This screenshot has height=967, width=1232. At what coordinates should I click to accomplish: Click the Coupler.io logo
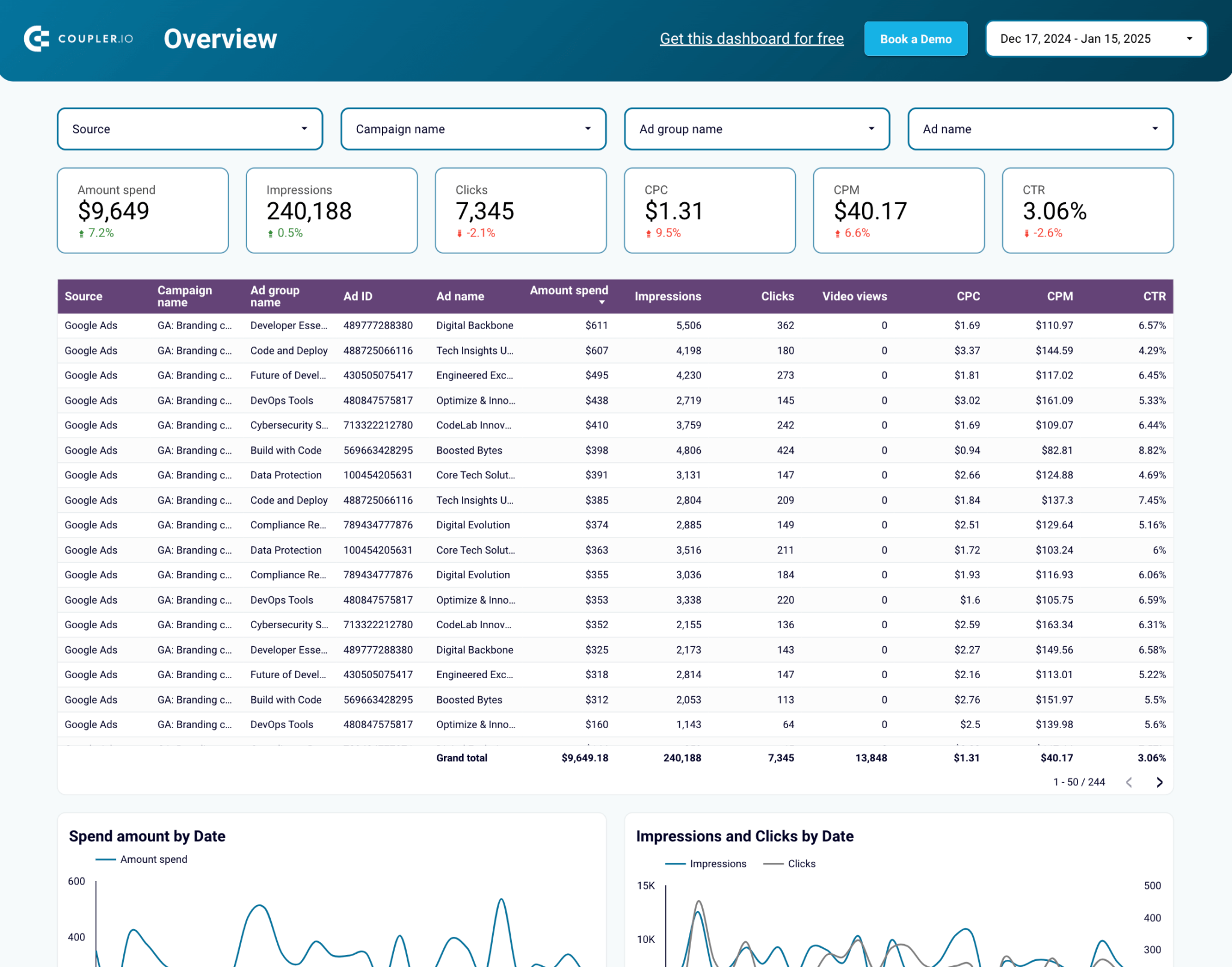[79, 39]
